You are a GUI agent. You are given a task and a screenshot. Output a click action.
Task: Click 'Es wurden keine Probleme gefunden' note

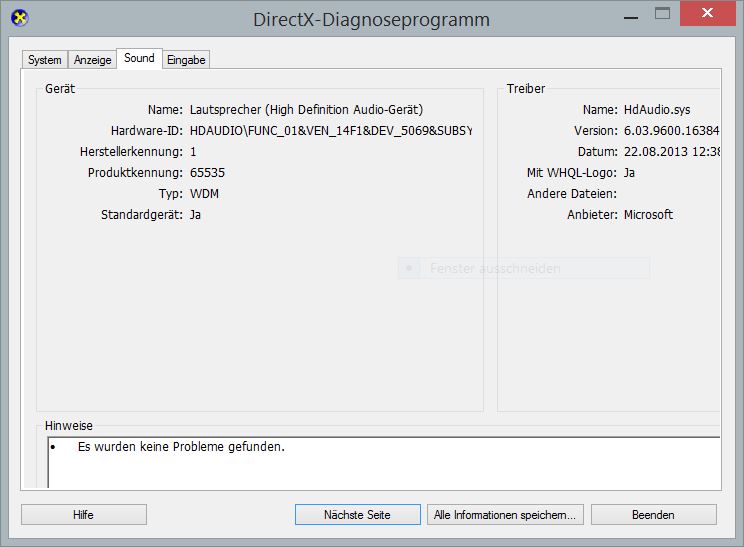pos(181,447)
